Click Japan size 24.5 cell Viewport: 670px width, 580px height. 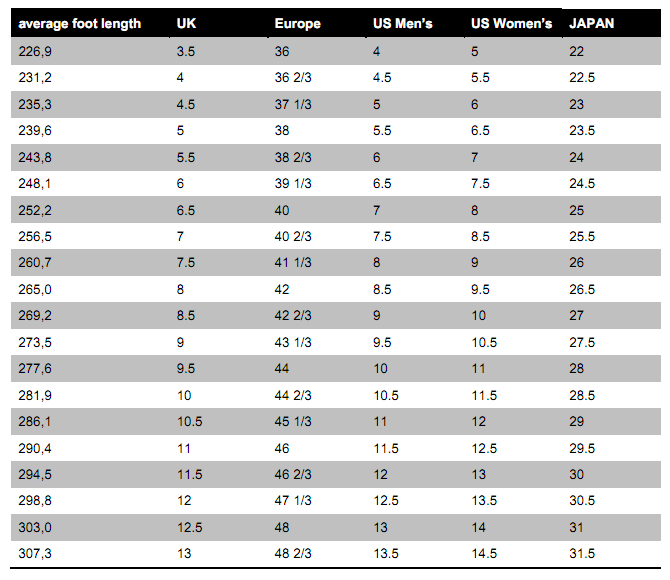coord(582,183)
